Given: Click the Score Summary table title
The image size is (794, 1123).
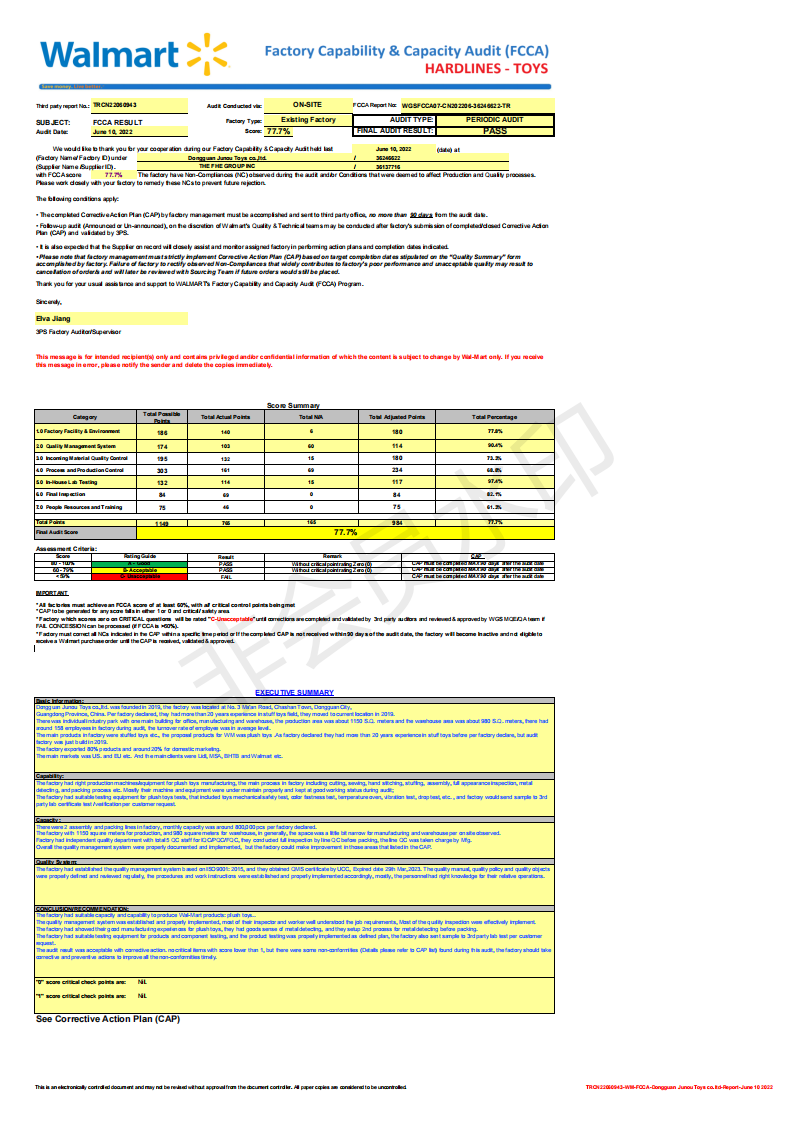Looking at the screenshot, I should 294,405.
